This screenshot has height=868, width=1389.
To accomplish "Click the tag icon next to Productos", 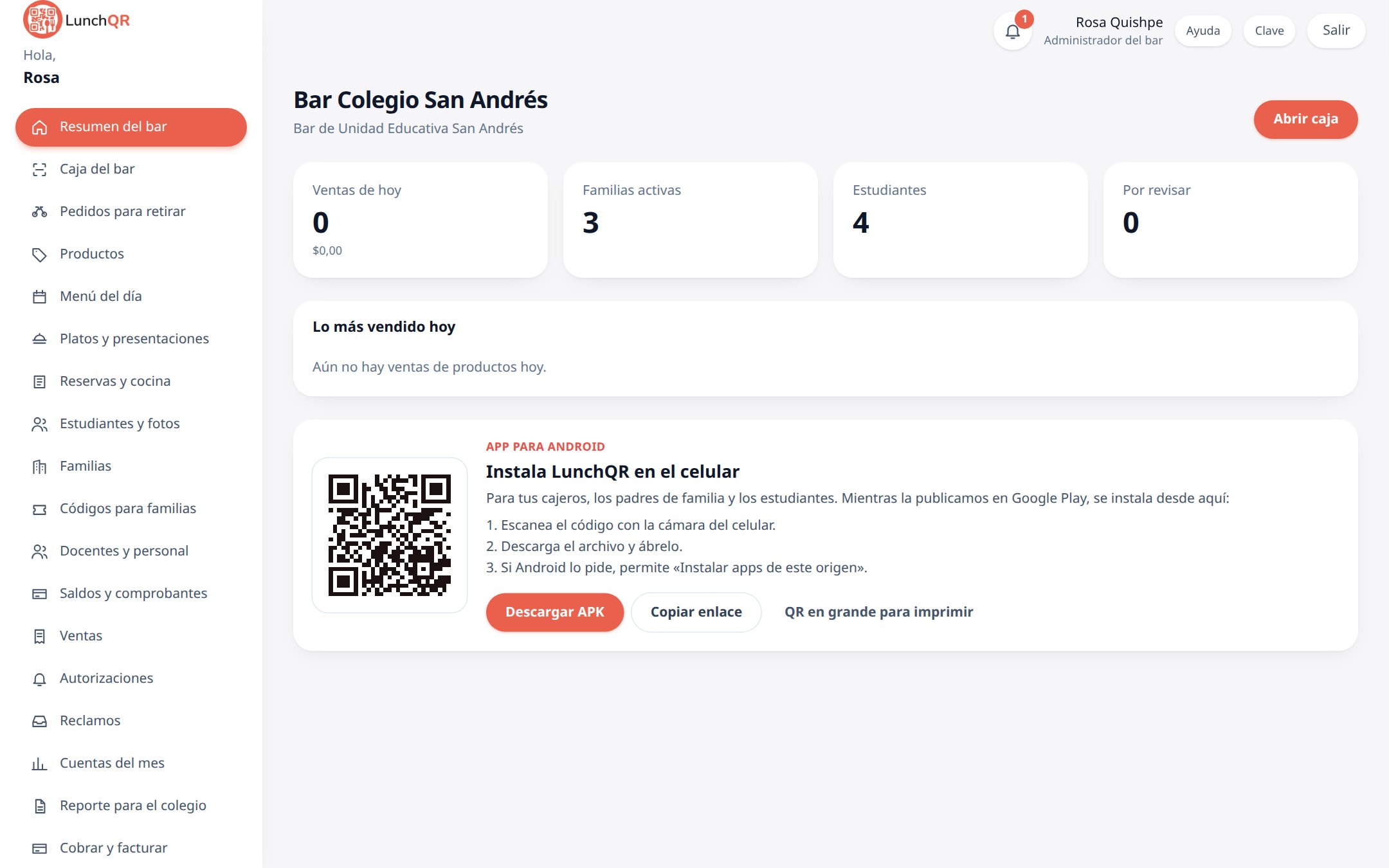I will point(40,255).
